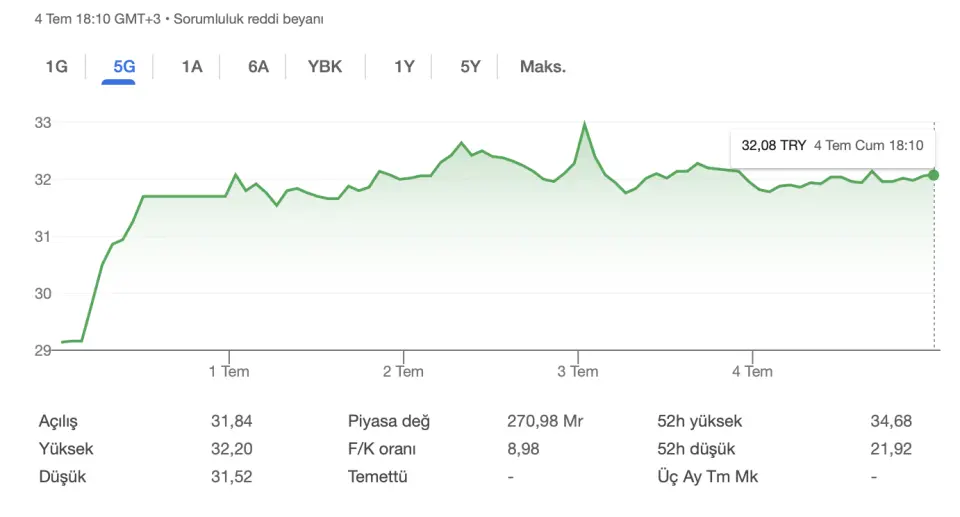Click the Piyasa değ value 270,98 Mr

tap(545, 421)
